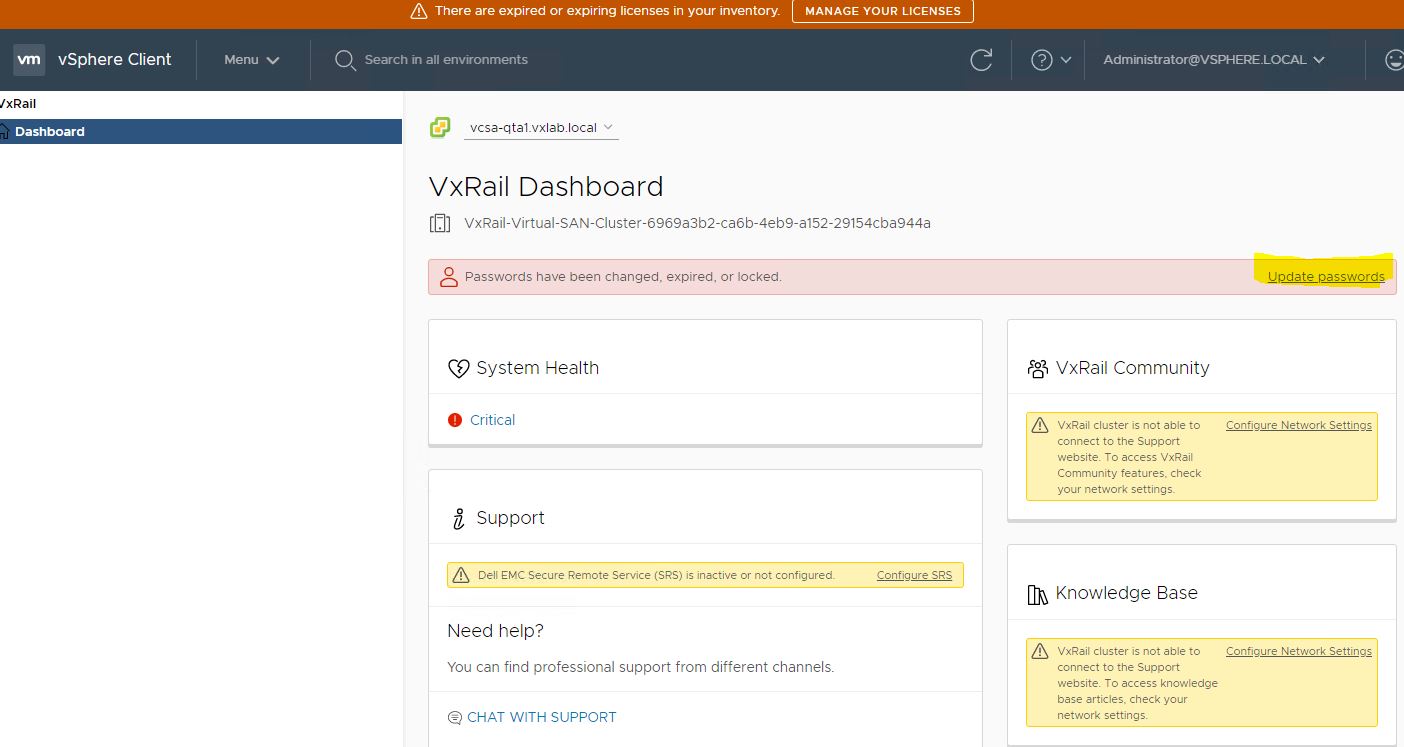Click the System Health heart icon

pos(459,367)
